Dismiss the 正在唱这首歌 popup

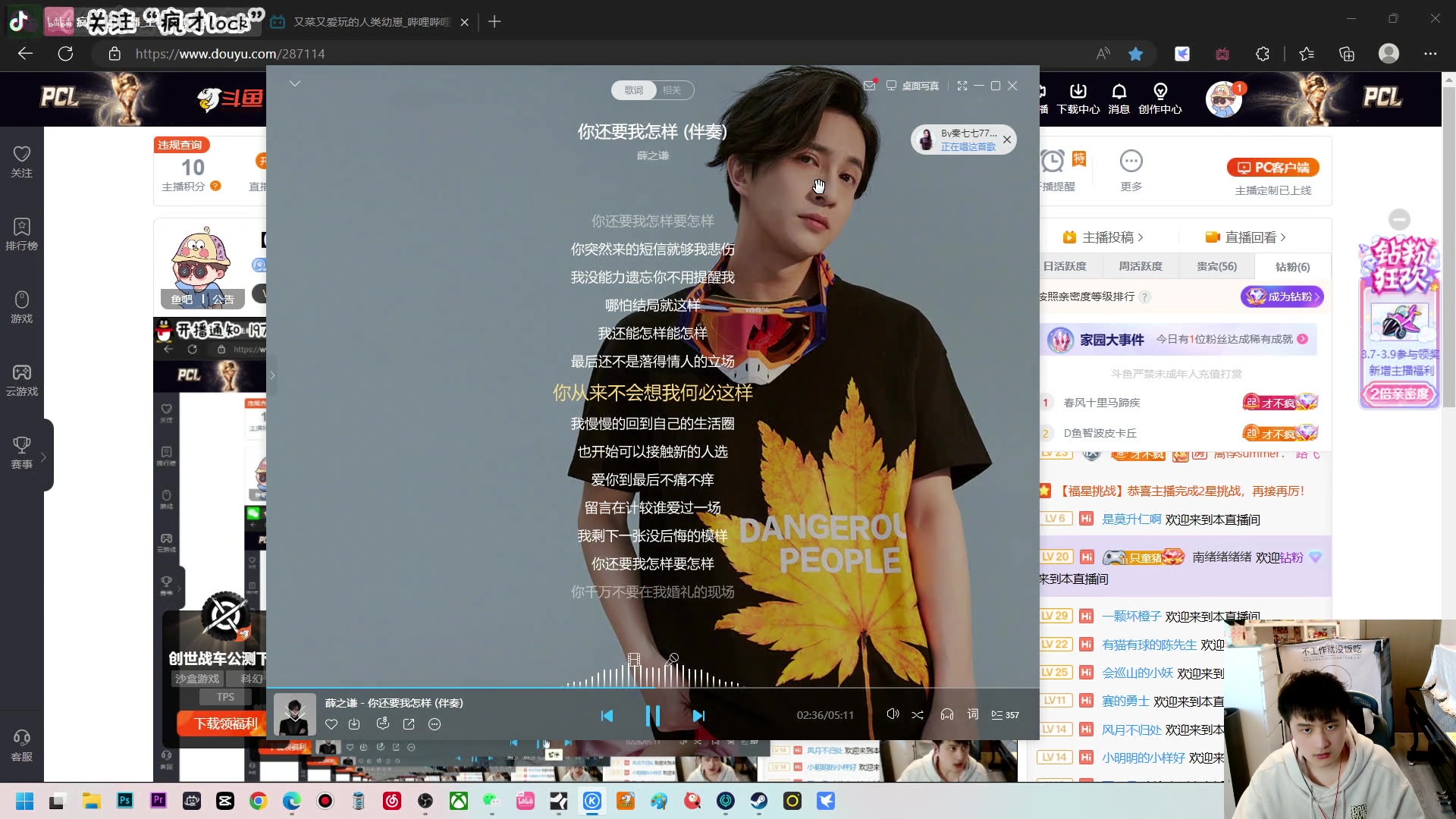tap(1007, 140)
